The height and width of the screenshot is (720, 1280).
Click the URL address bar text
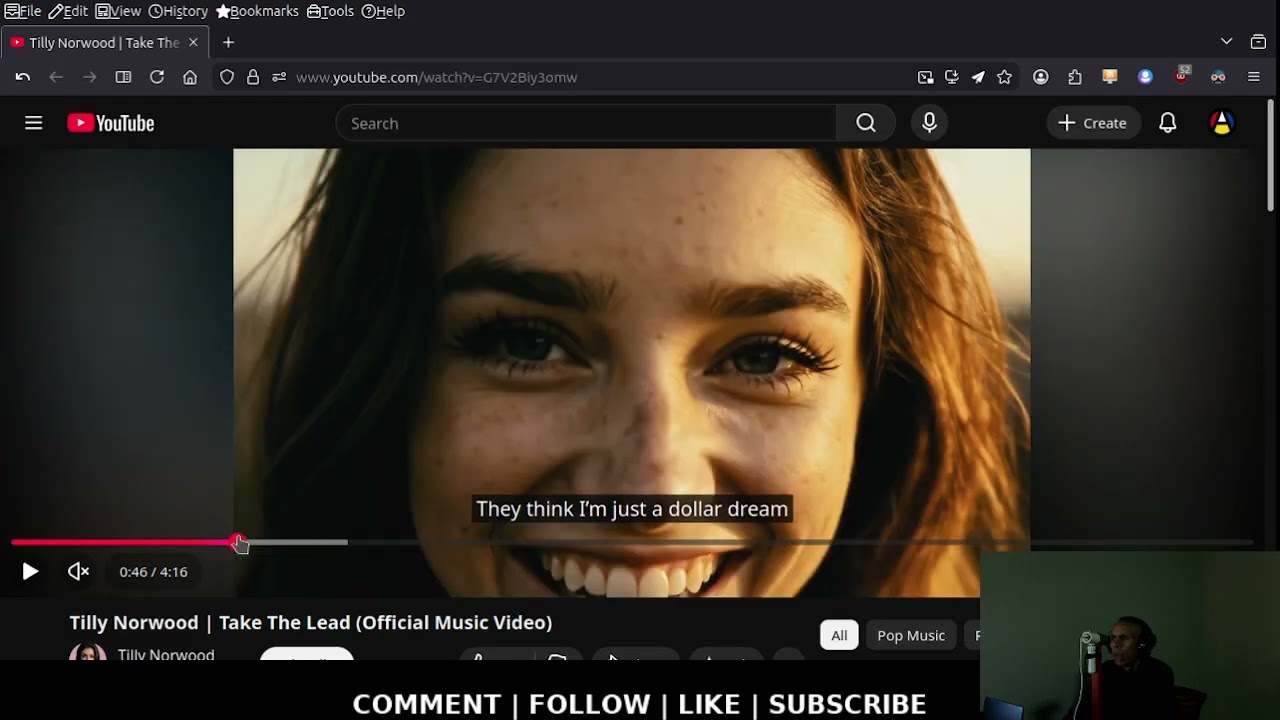[x=437, y=77]
